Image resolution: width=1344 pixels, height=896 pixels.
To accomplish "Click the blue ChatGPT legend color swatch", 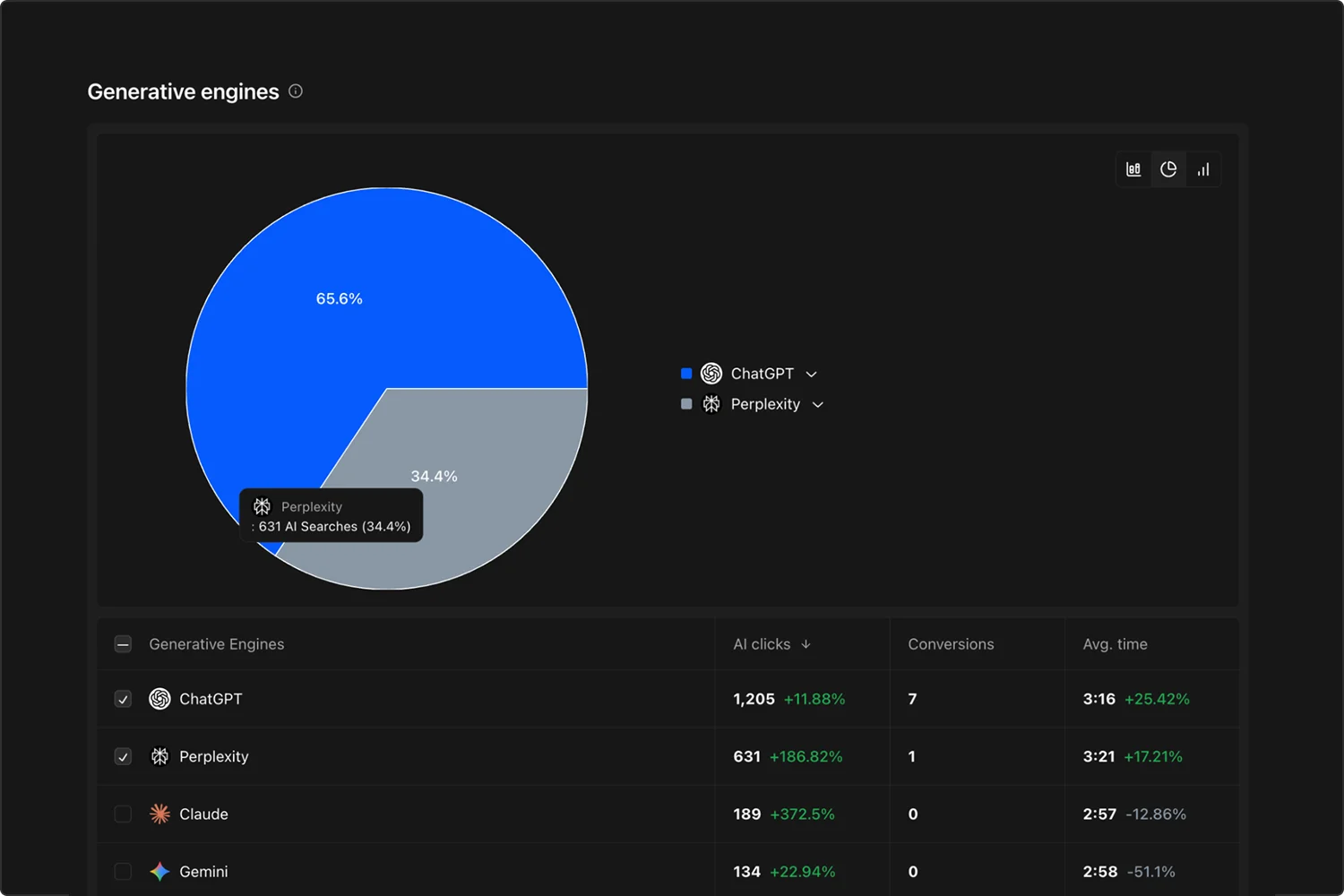I will click(x=686, y=374).
